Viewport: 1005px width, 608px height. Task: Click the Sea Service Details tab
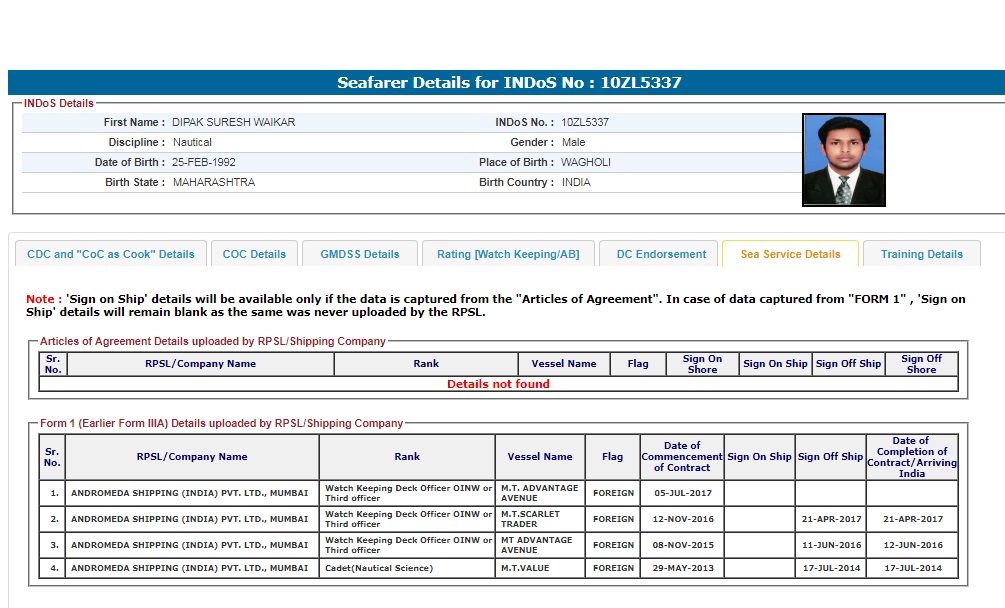pyautogui.click(x=790, y=254)
